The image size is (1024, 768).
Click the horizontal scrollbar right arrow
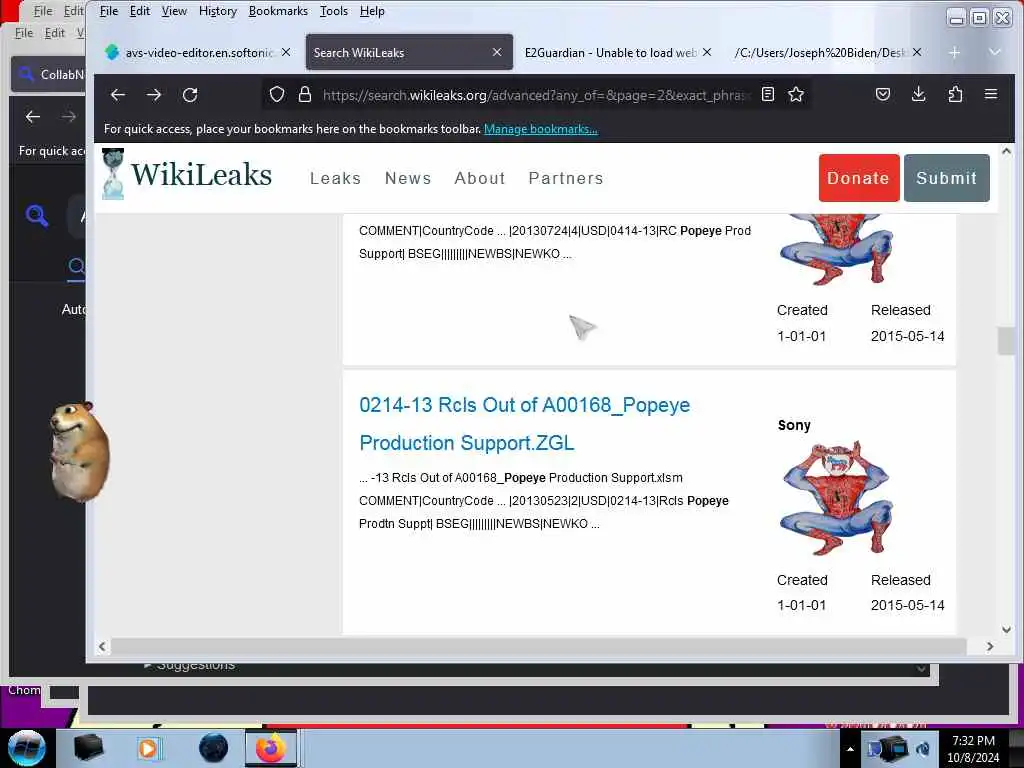[x=990, y=647]
